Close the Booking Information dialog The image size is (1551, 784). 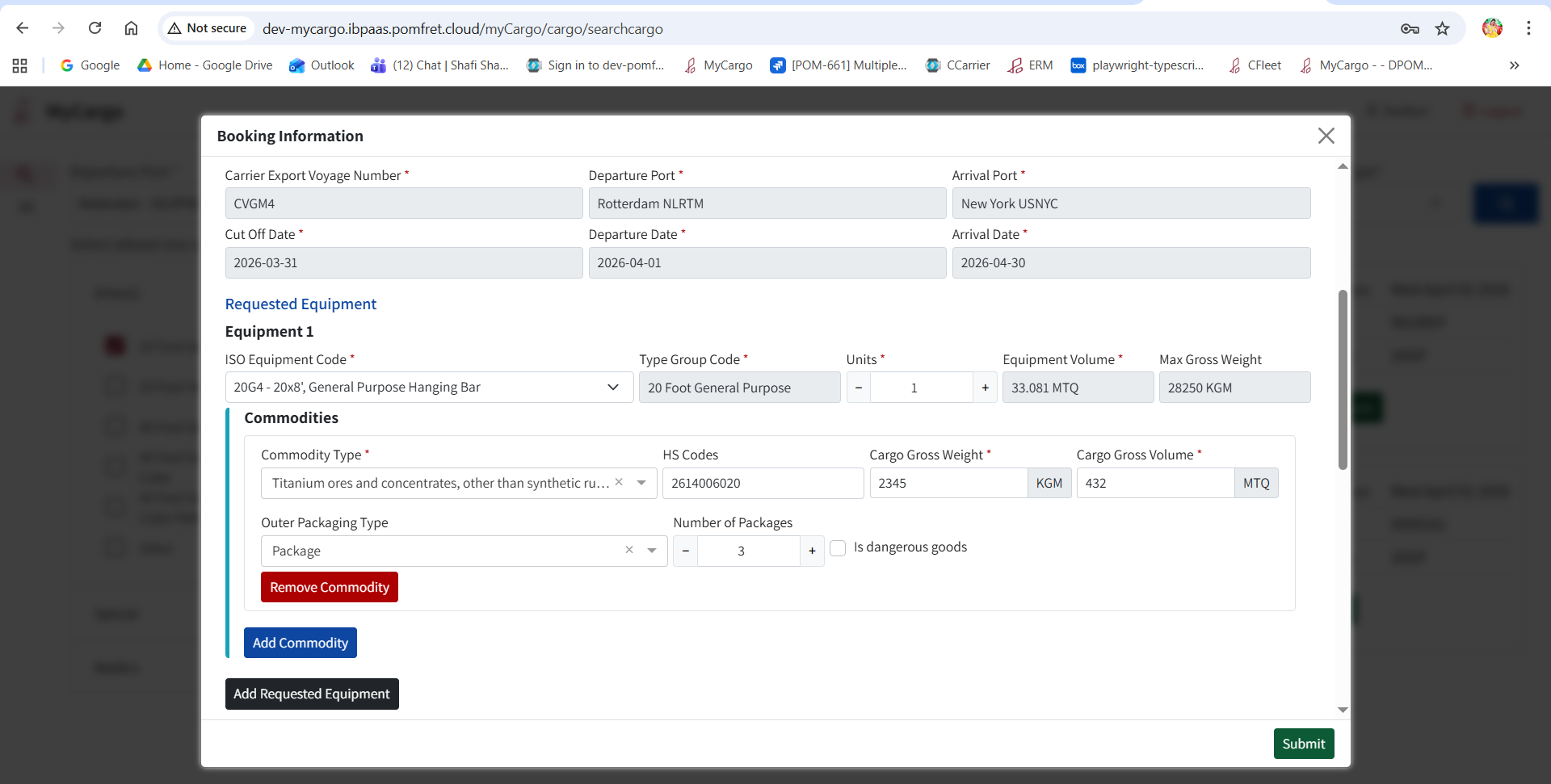pyautogui.click(x=1326, y=136)
